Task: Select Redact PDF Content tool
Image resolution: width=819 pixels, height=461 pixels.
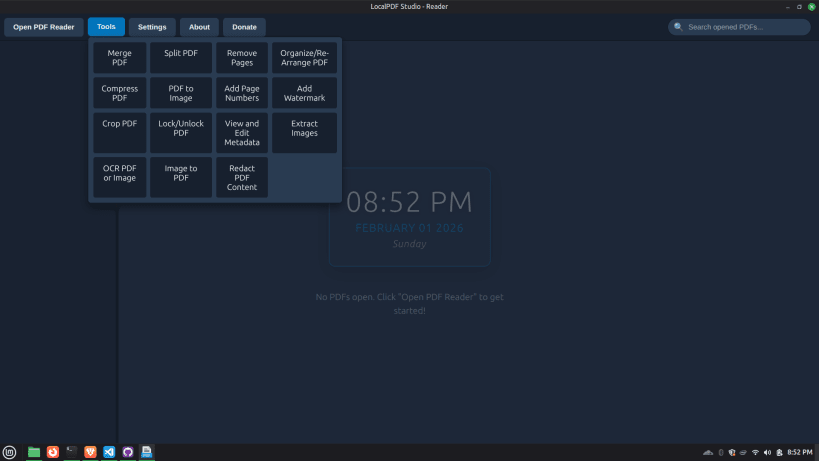Action: 242,178
